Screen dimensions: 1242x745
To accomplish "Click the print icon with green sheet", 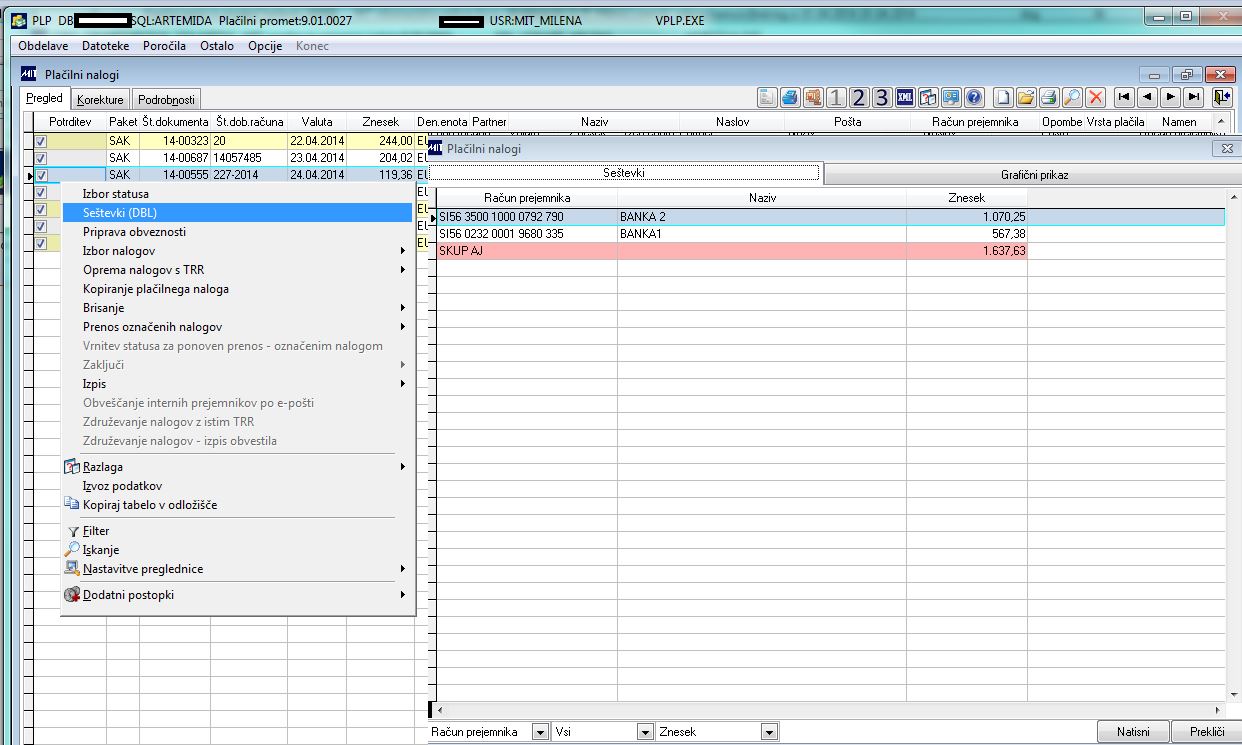I will (1049, 97).
